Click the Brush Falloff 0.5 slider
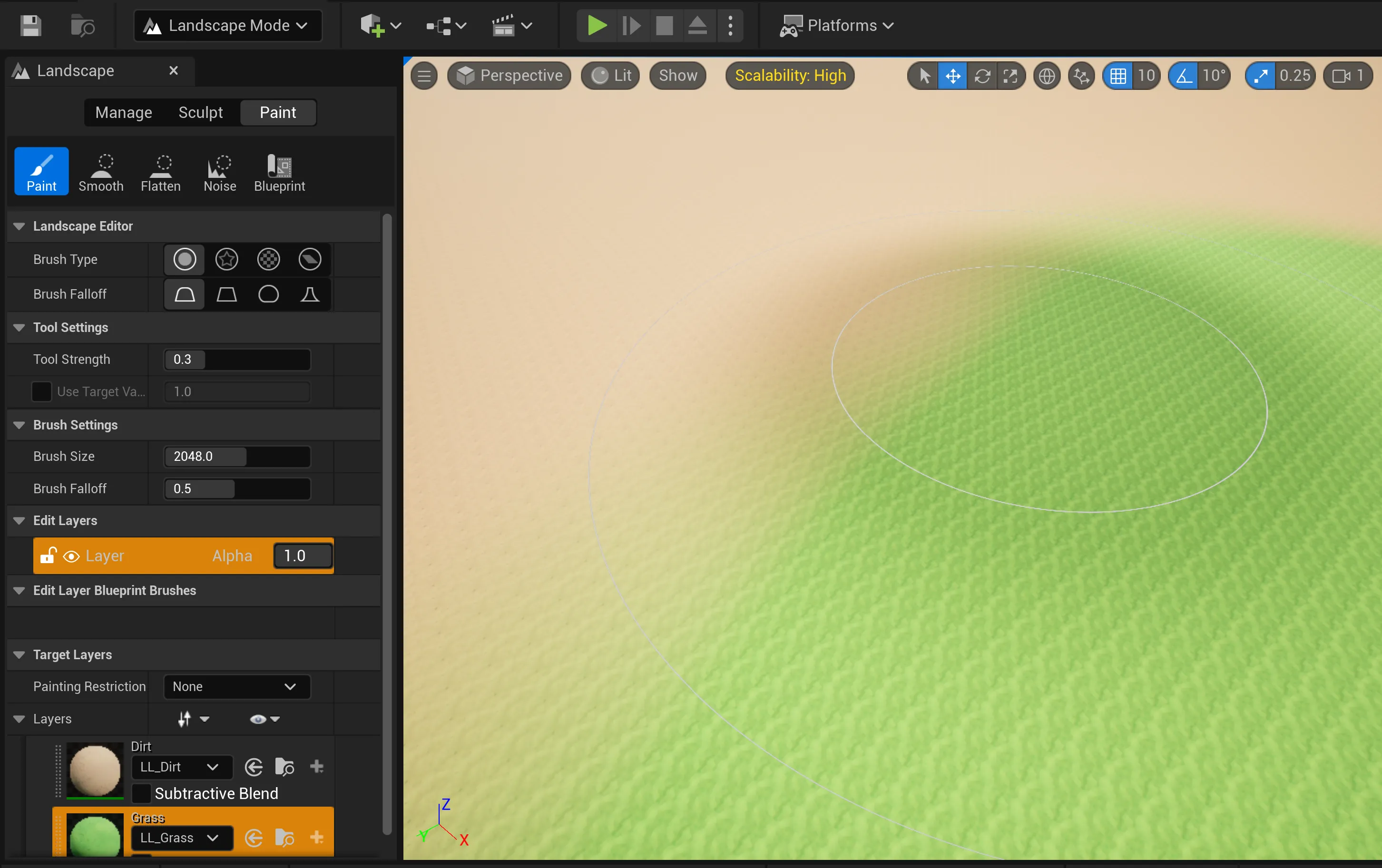Image resolution: width=1382 pixels, height=868 pixels. click(237, 489)
